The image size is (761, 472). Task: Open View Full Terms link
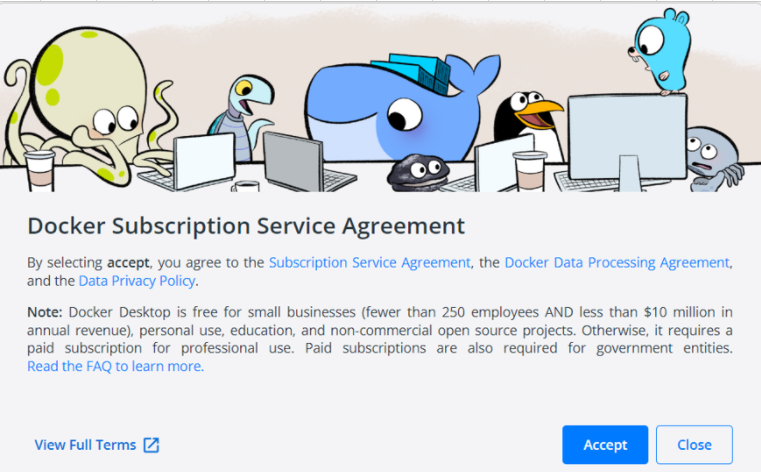point(85,445)
